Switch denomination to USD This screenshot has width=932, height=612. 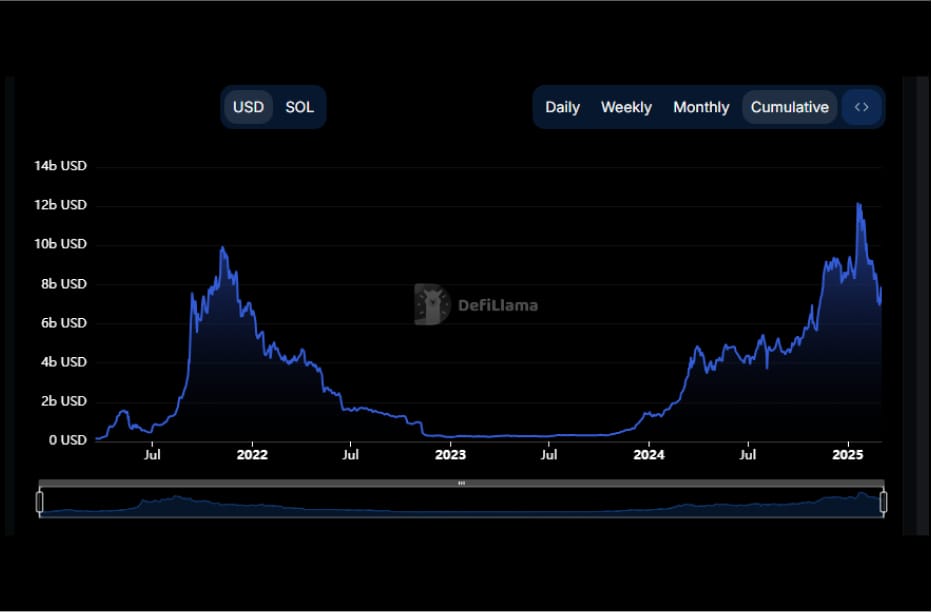248,107
